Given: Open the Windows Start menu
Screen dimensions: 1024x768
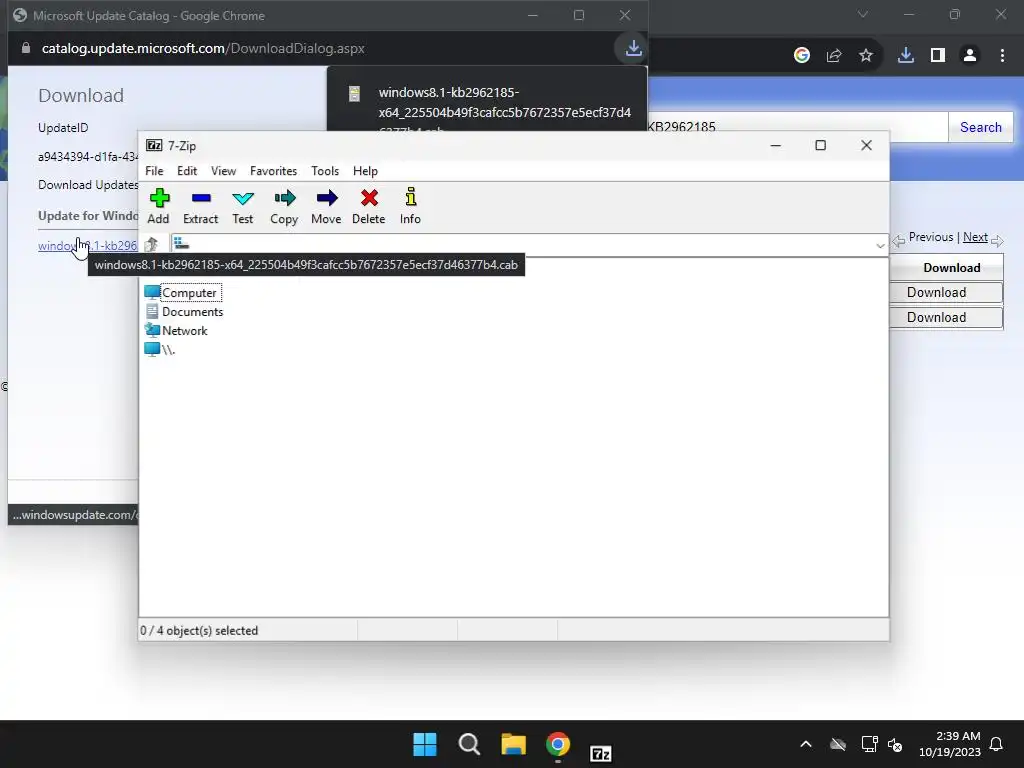Looking at the screenshot, I should click(424, 744).
